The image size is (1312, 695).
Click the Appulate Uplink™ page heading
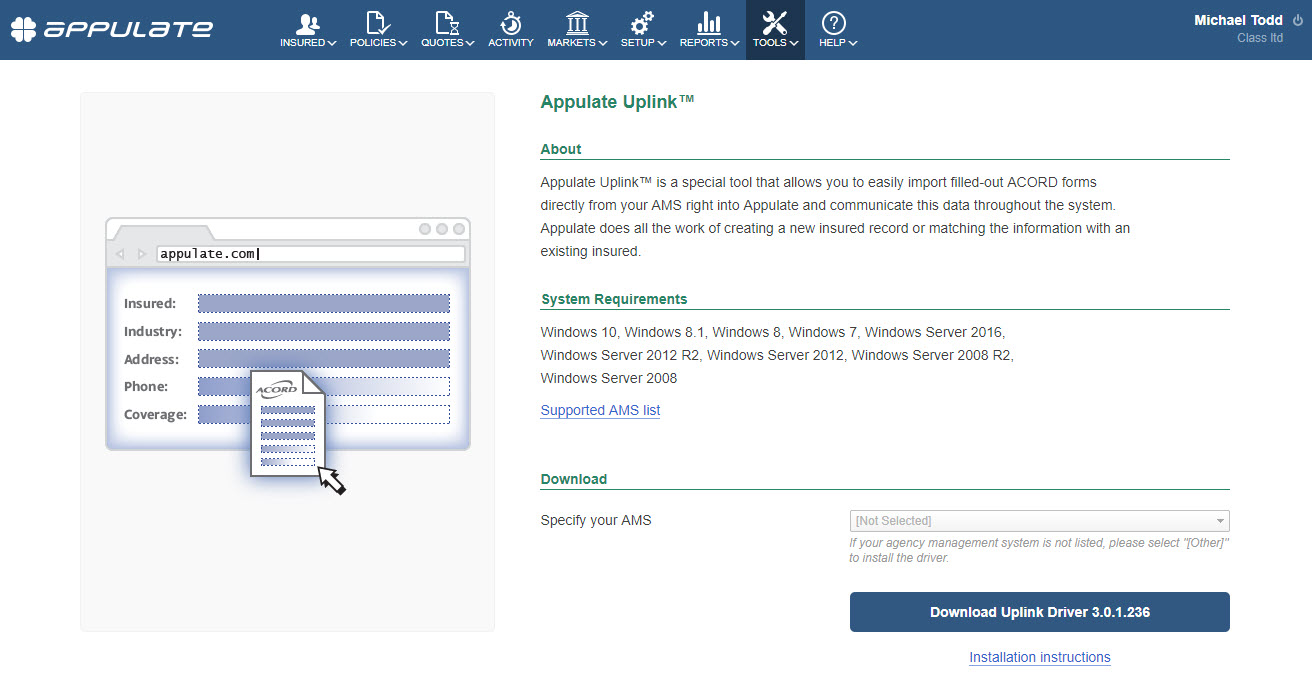[617, 102]
